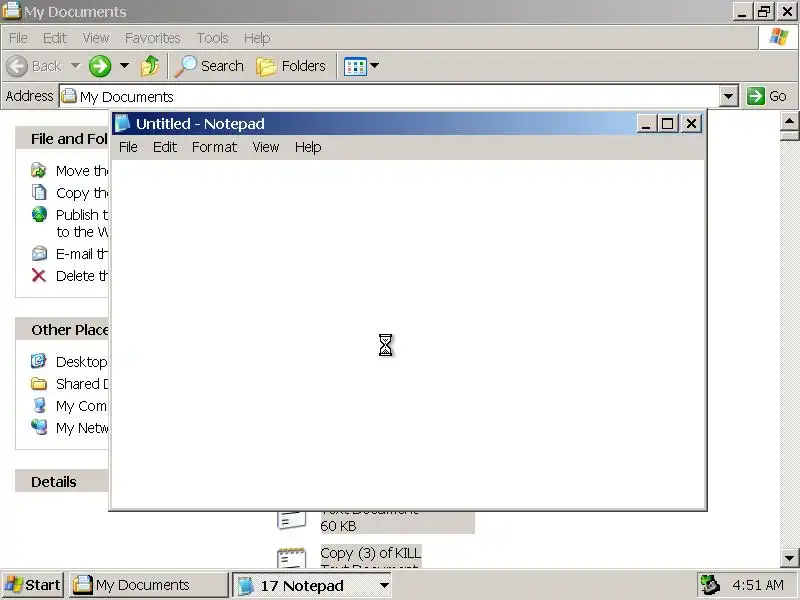Click the Move this file link text
Image resolution: width=800 pixels, height=600 pixels.
[82, 171]
